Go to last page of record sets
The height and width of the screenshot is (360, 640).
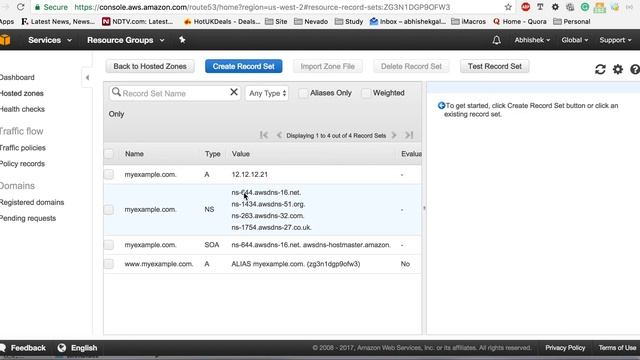point(409,135)
